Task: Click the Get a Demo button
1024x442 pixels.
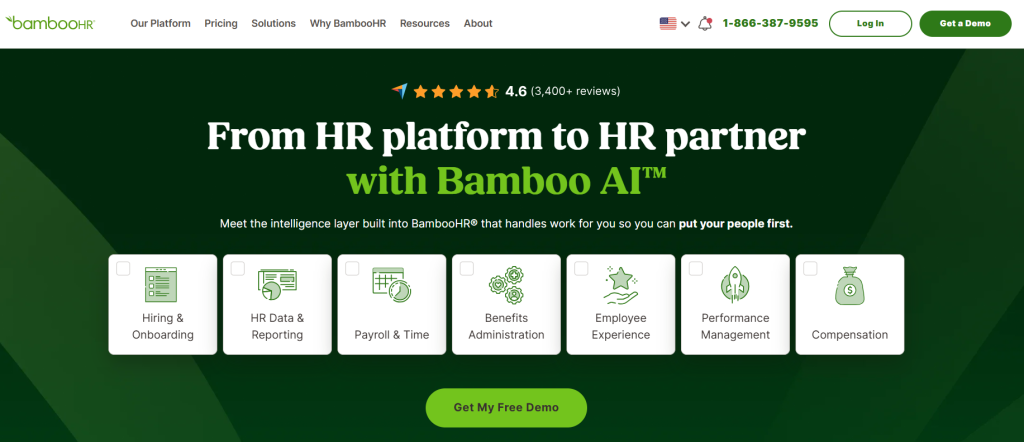Action: [x=965, y=24]
